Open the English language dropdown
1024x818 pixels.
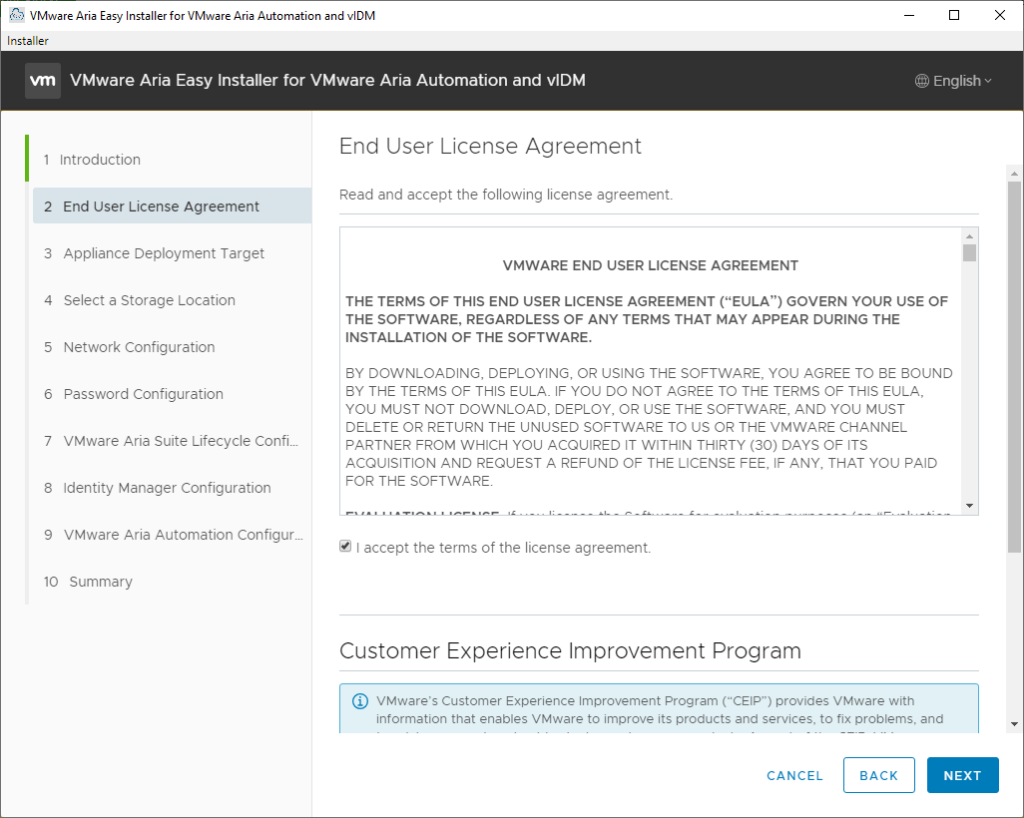pos(954,81)
